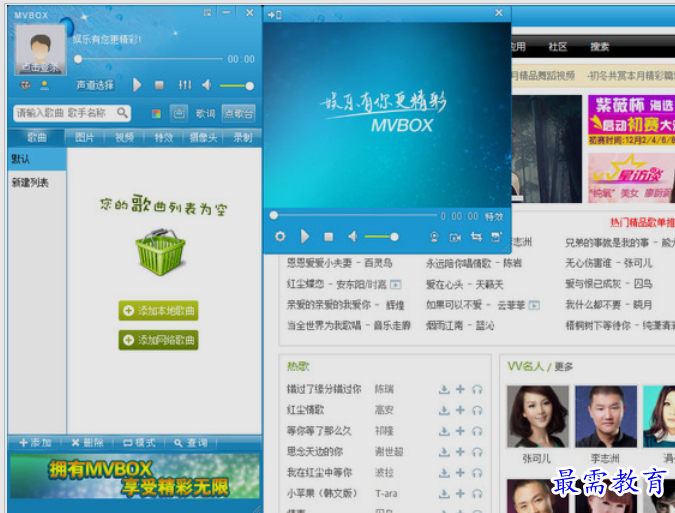The image size is (675, 513).
Task: Open 李志洲 celebrity thumbnail
Action: [606, 417]
